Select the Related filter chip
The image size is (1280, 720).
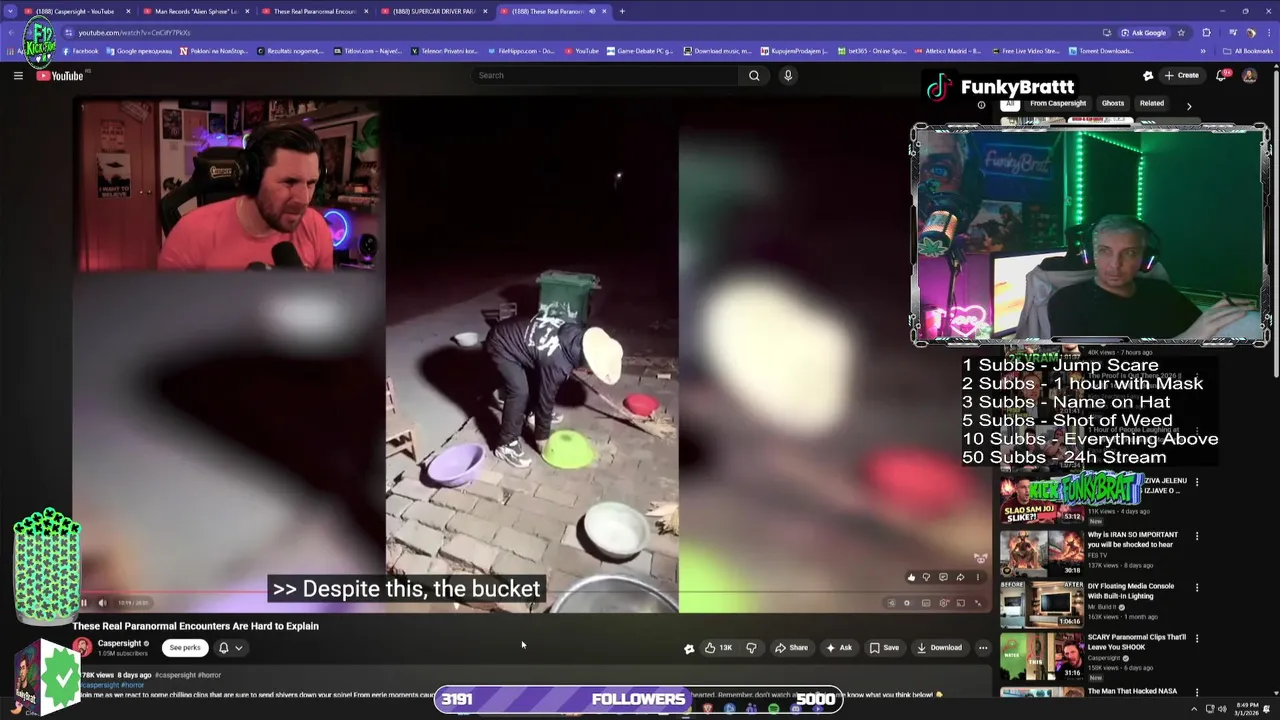click(x=1152, y=103)
